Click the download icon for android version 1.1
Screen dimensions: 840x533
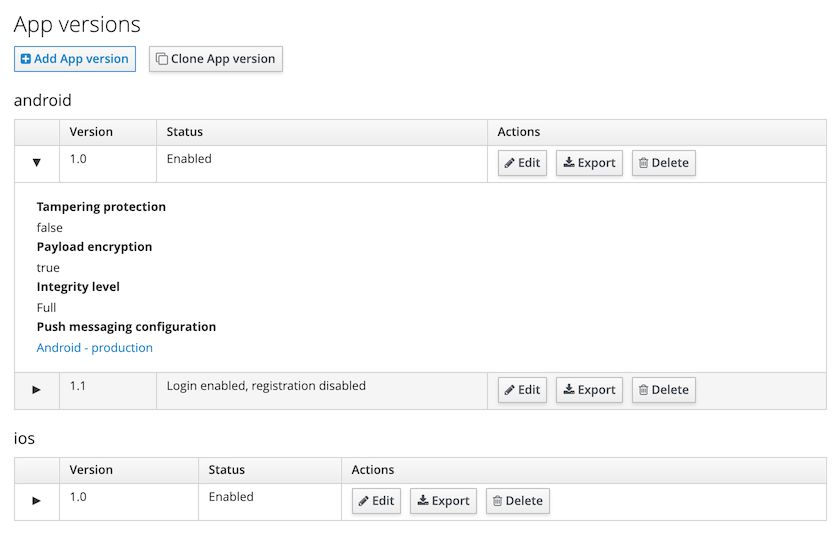(x=569, y=390)
